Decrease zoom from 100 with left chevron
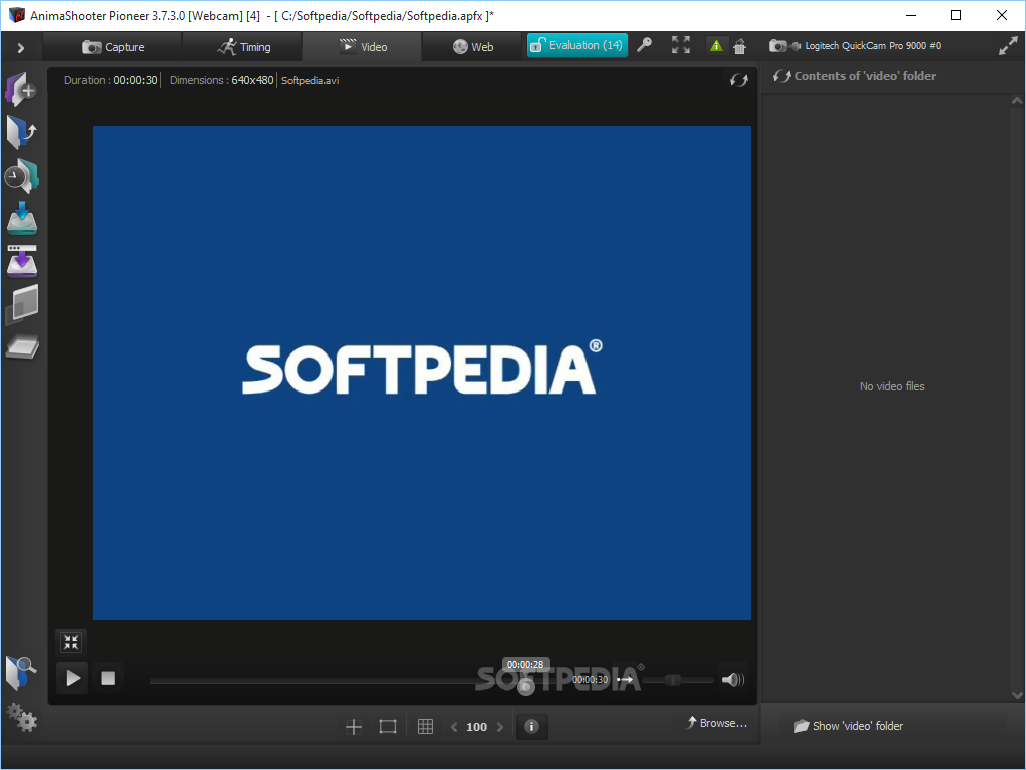Viewport: 1026px width, 770px height. click(x=454, y=727)
